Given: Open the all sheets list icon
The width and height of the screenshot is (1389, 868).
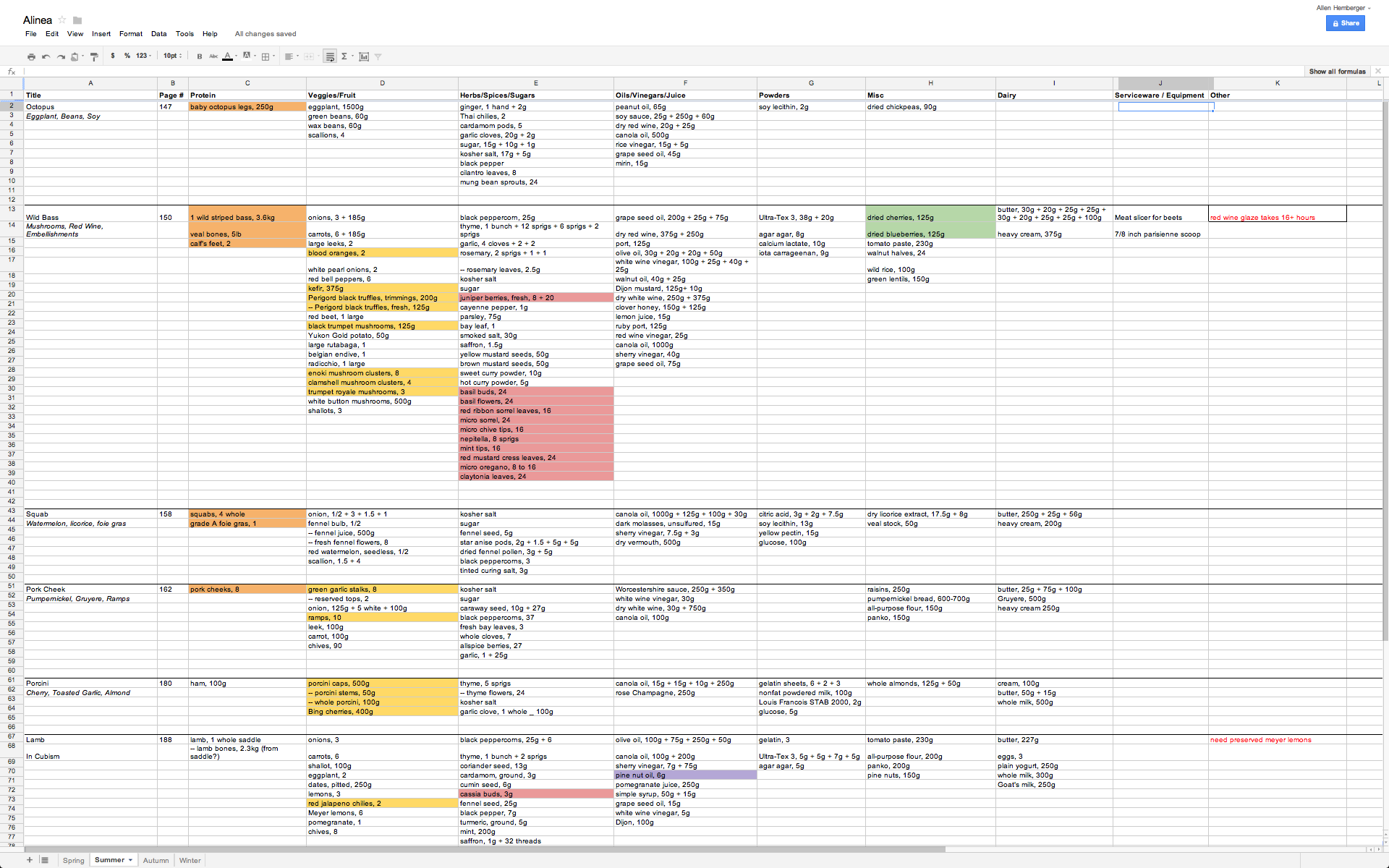Looking at the screenshot, I should (45, 860).
